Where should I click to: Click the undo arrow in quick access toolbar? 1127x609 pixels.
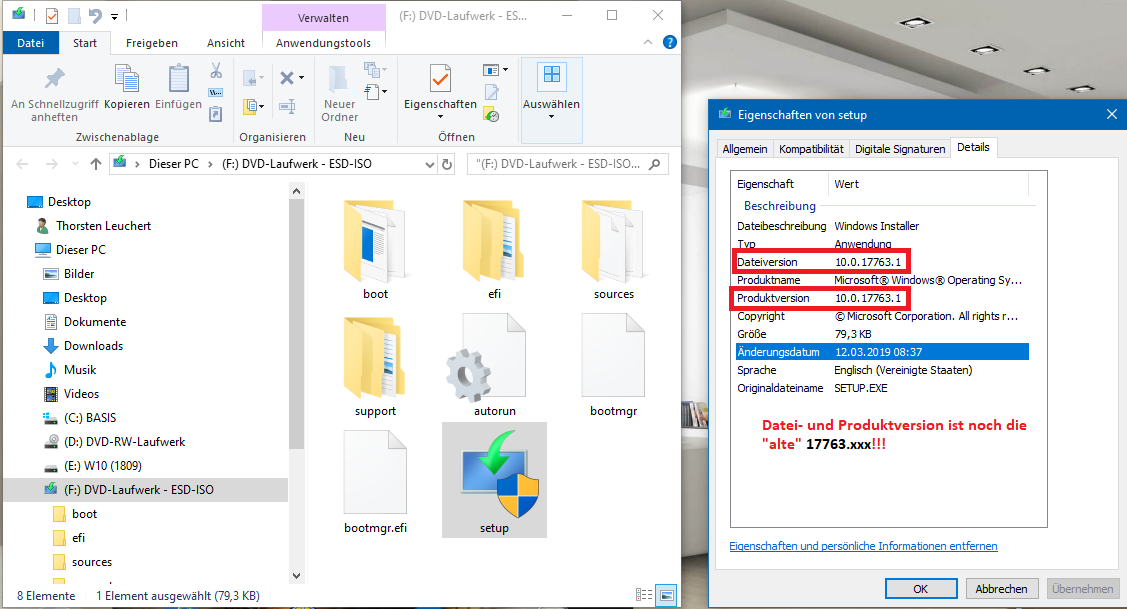[95, 15]
